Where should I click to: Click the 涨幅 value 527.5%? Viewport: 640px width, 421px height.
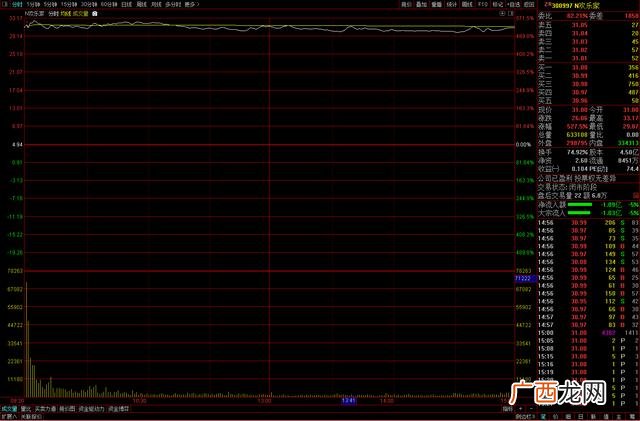[577, 127]
